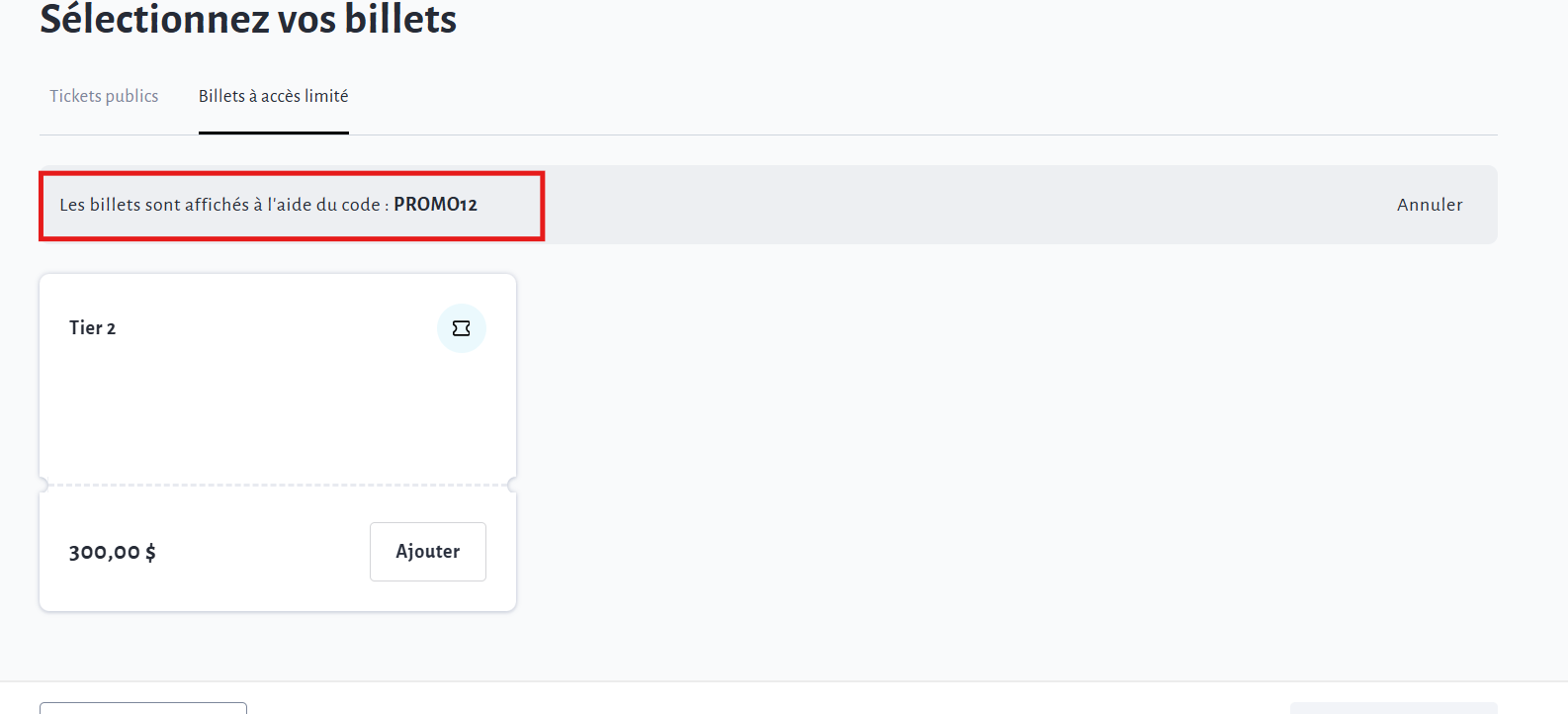The image size is (1568, 714).
Task: Click the right notch of the ticket card
Action: tap(512, 485)
